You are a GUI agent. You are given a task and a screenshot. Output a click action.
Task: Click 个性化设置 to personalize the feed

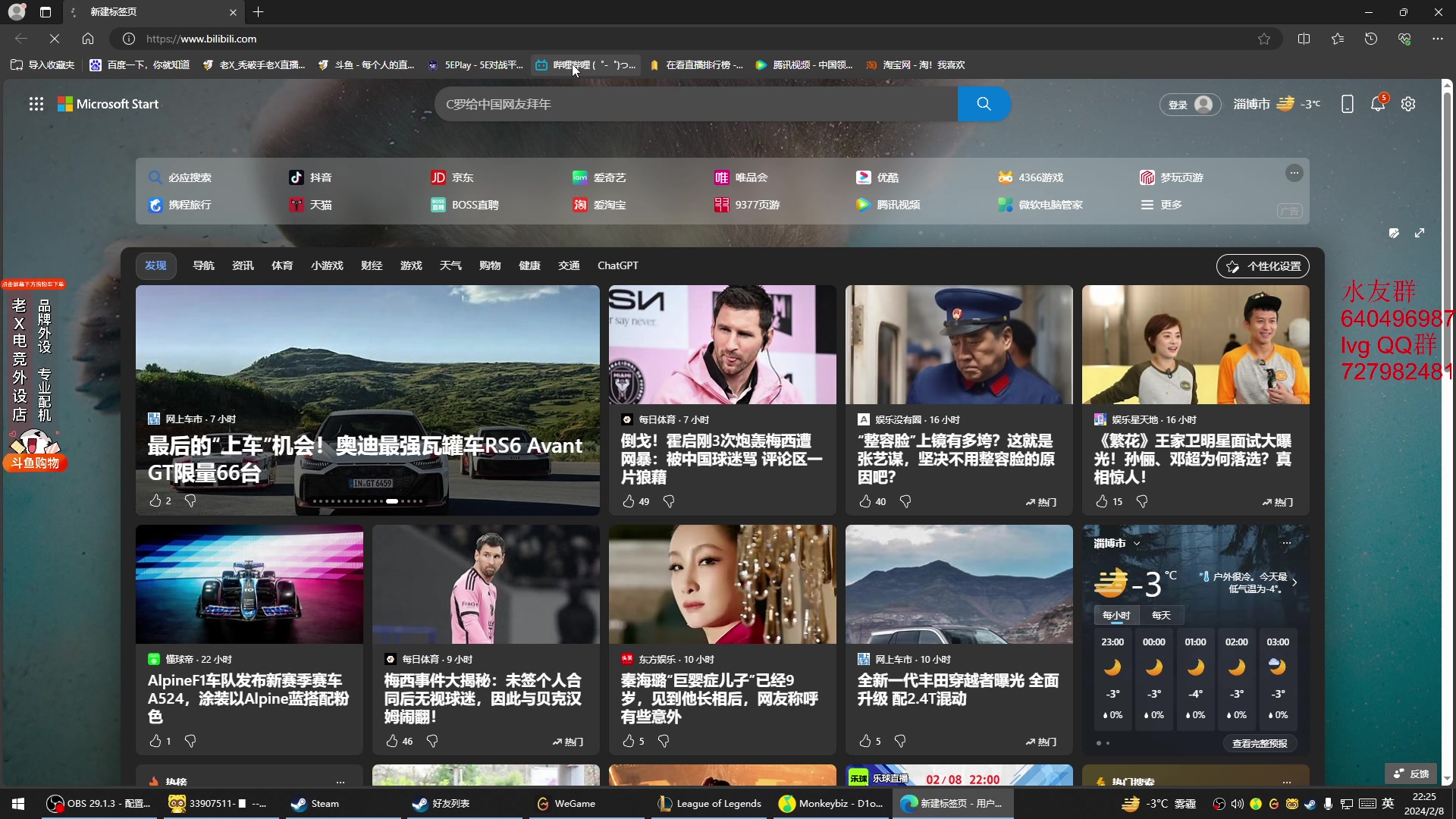[1262, 266]
